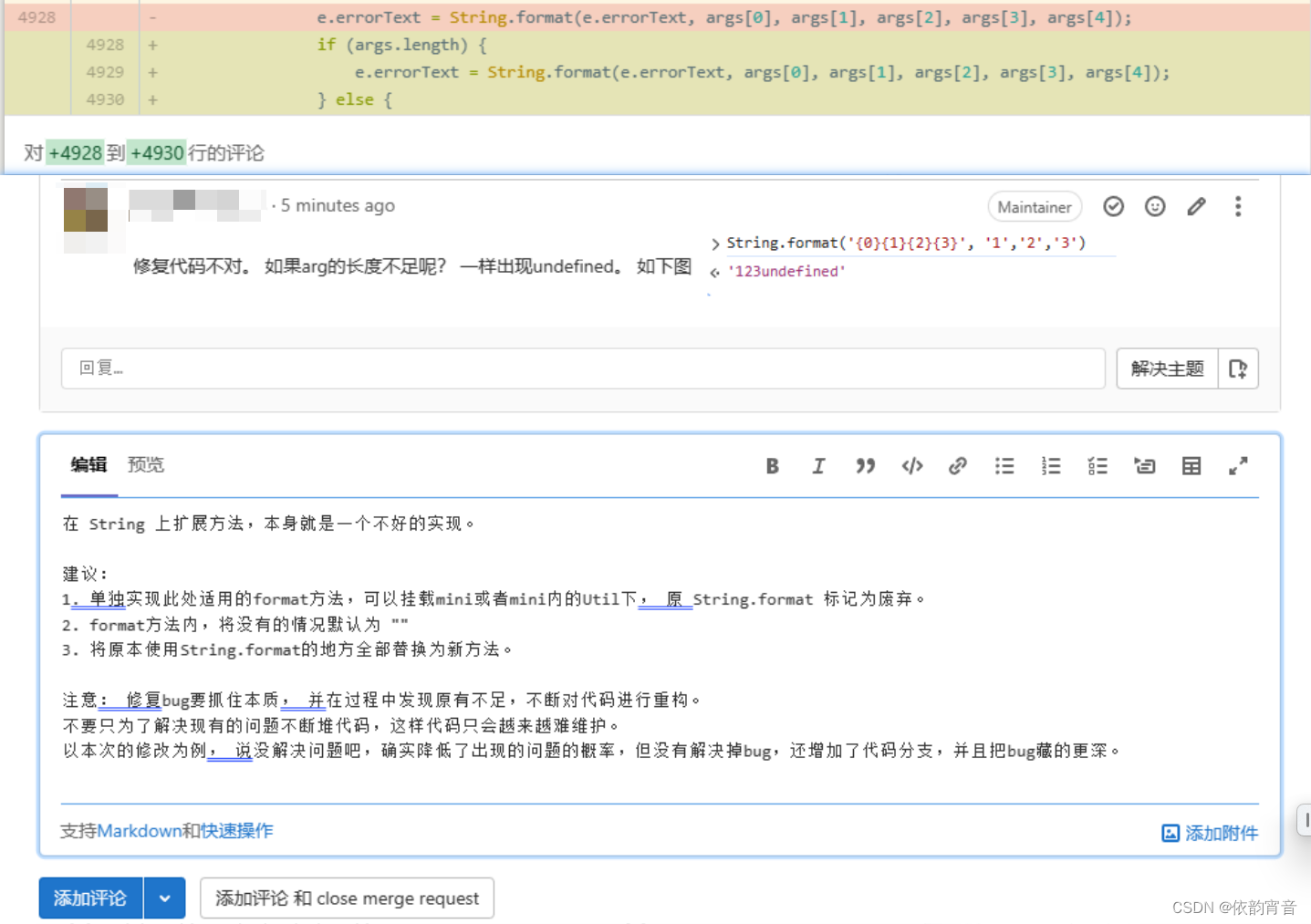The width and height of the screenshot is (1311, 924).
Task: Click new line number 4930 in the diff
Action: 105,99
